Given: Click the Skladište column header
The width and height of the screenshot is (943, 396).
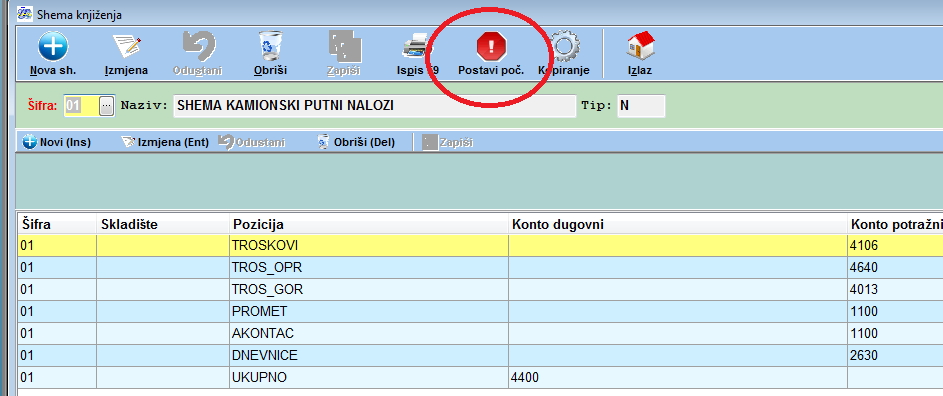Looking at the screenshot, I should tap(163, 224).
